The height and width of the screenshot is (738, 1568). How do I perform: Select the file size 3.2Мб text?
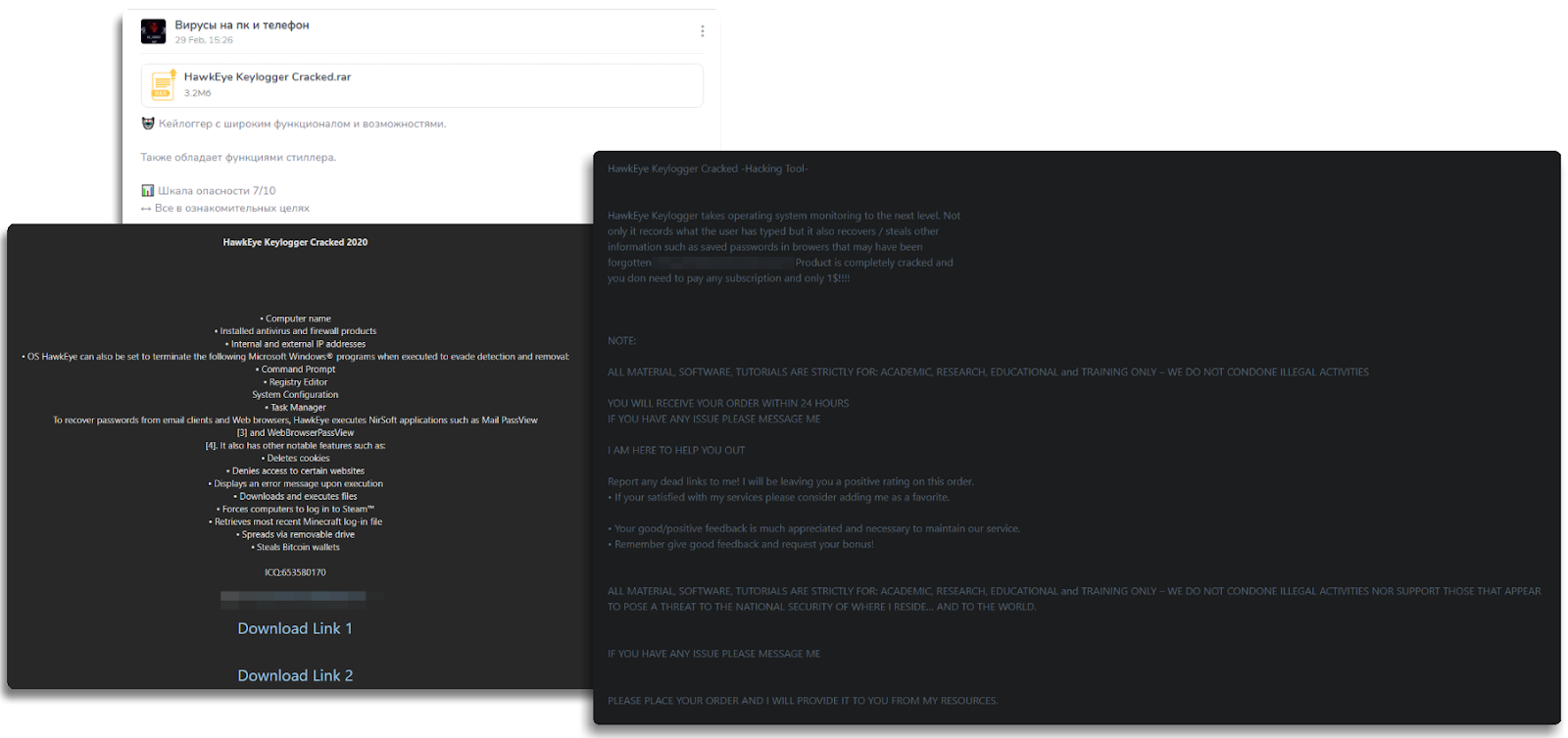(197, 93)
